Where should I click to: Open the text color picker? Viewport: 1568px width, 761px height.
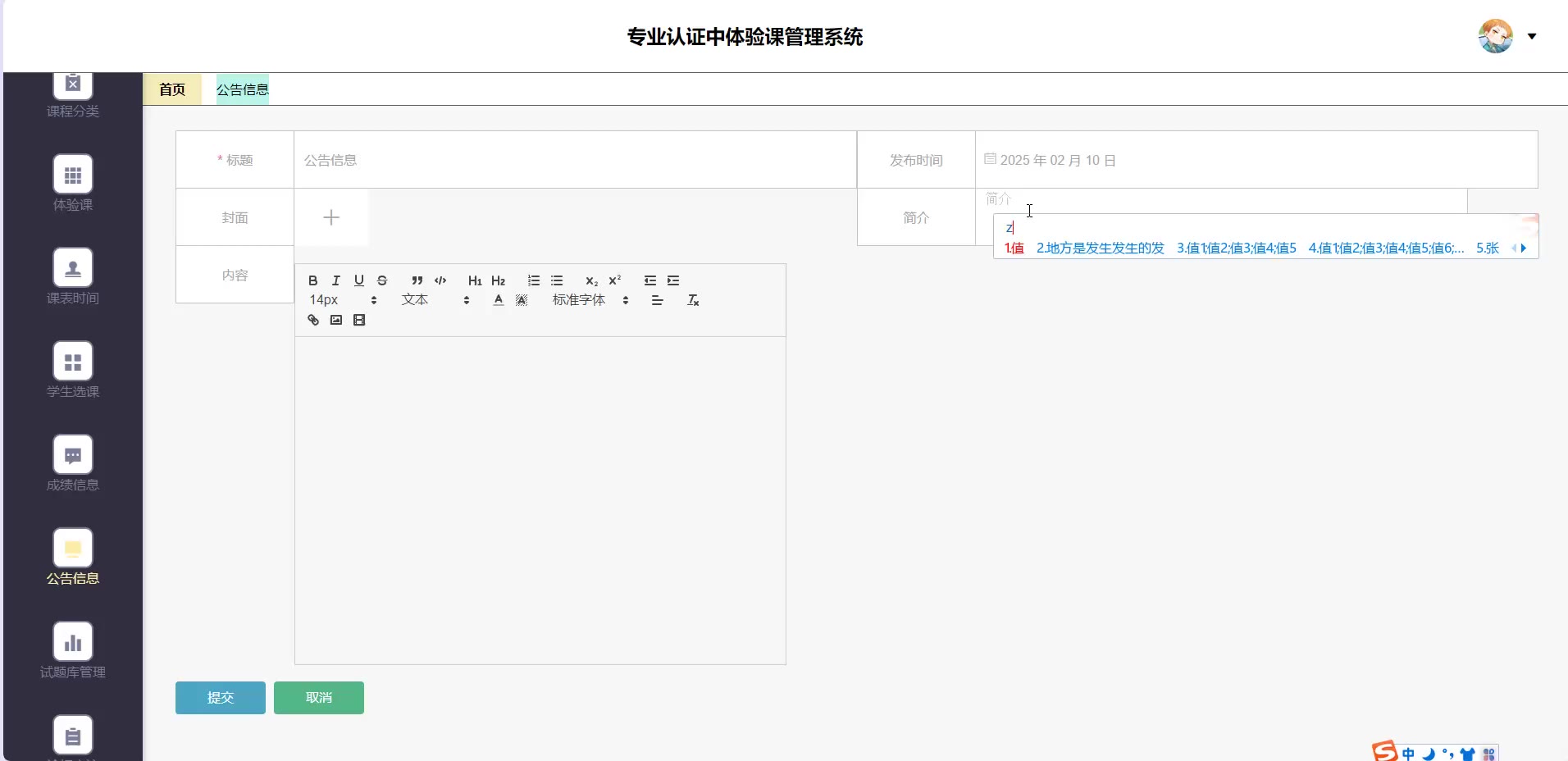499,300
